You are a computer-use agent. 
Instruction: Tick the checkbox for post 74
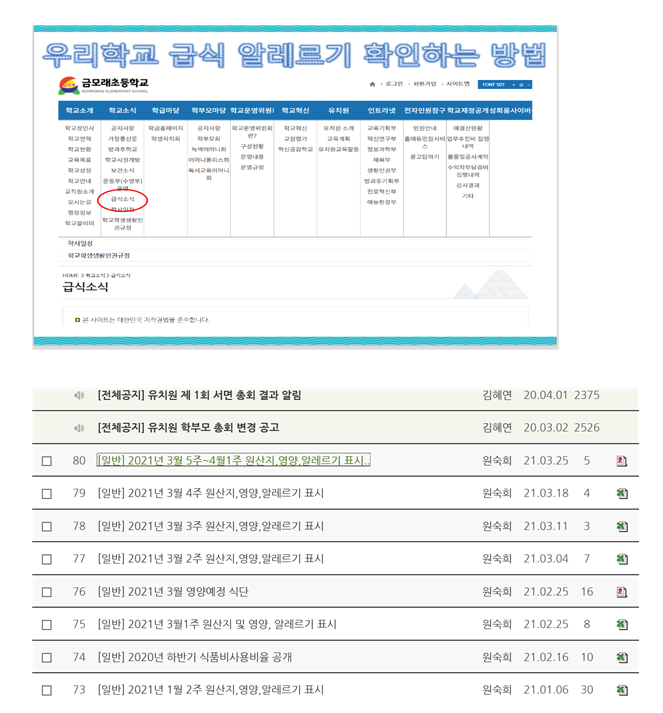(x=46, y=658)
